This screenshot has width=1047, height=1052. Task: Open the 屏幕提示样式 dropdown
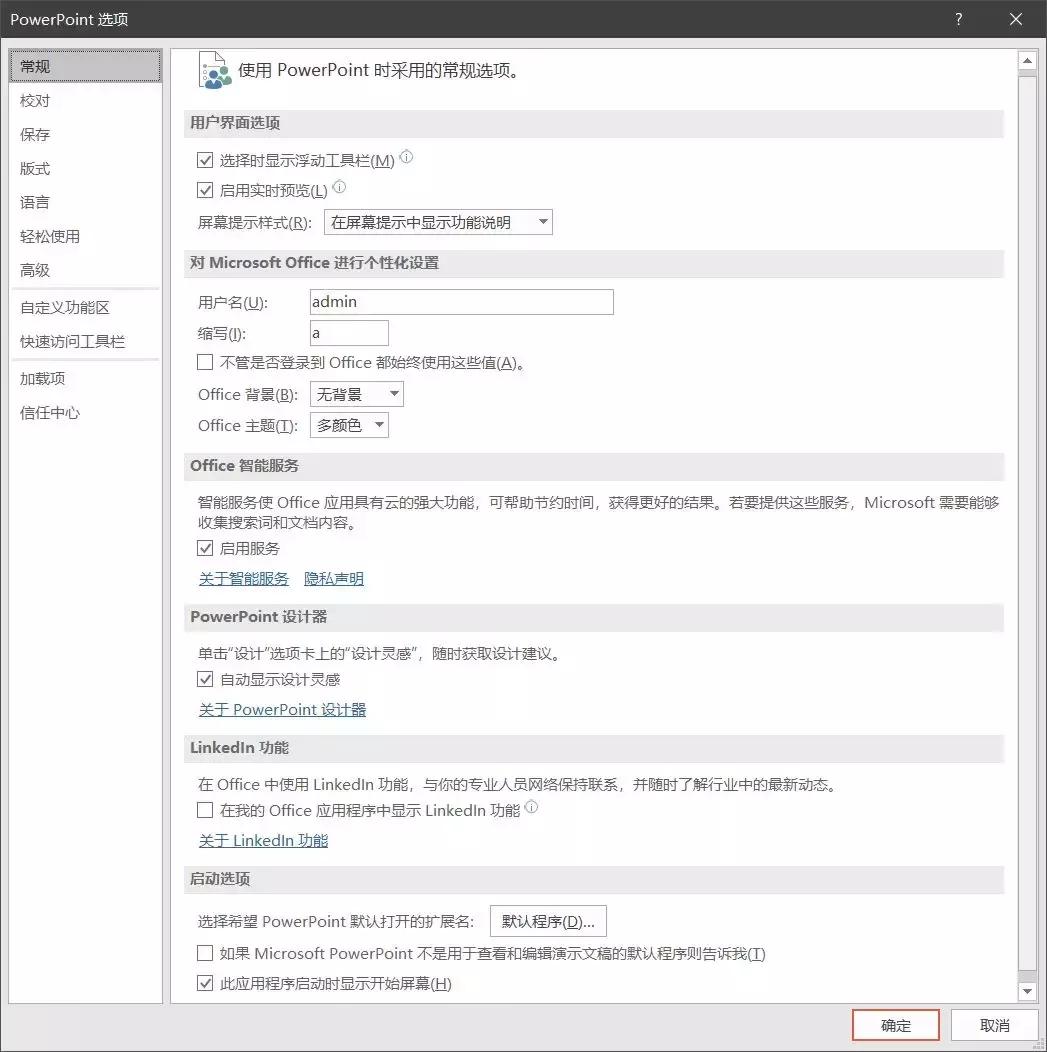pyautogui.click(x=544, y=221)
